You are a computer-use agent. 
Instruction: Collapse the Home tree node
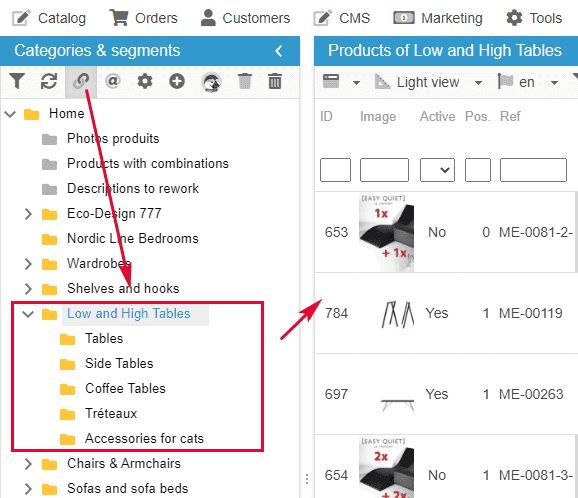[x=10, y=114]
